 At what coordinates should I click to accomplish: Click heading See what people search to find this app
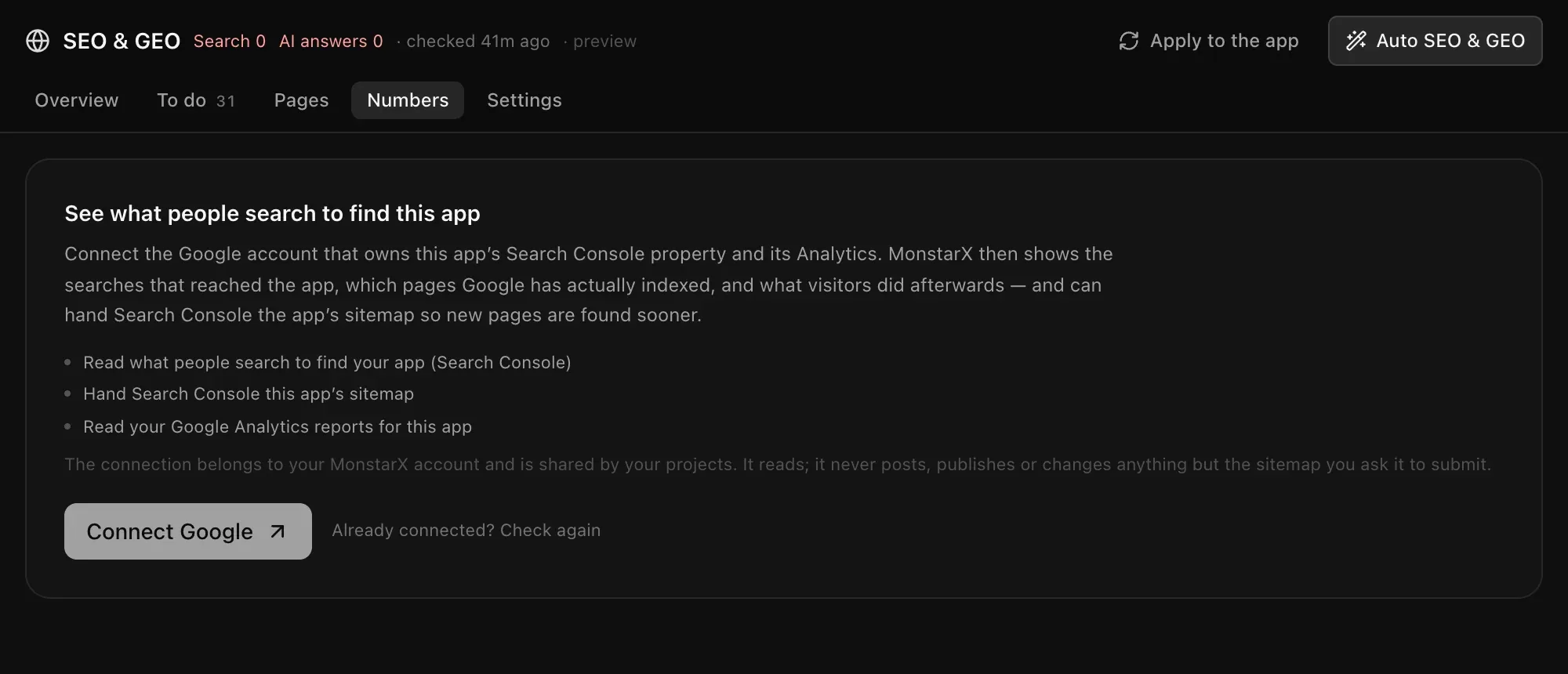tap(272, 213)
